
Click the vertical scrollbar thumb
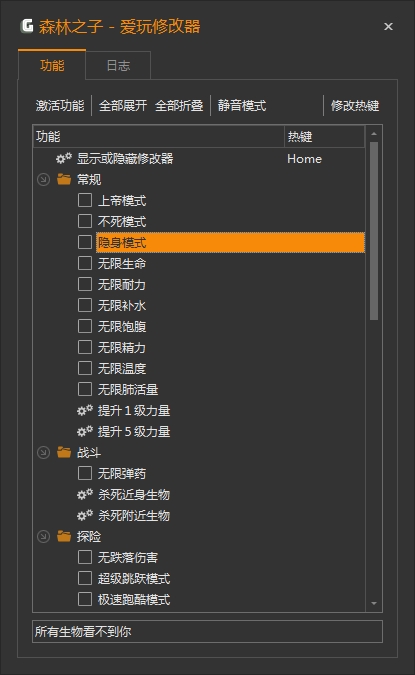point(374,231)
